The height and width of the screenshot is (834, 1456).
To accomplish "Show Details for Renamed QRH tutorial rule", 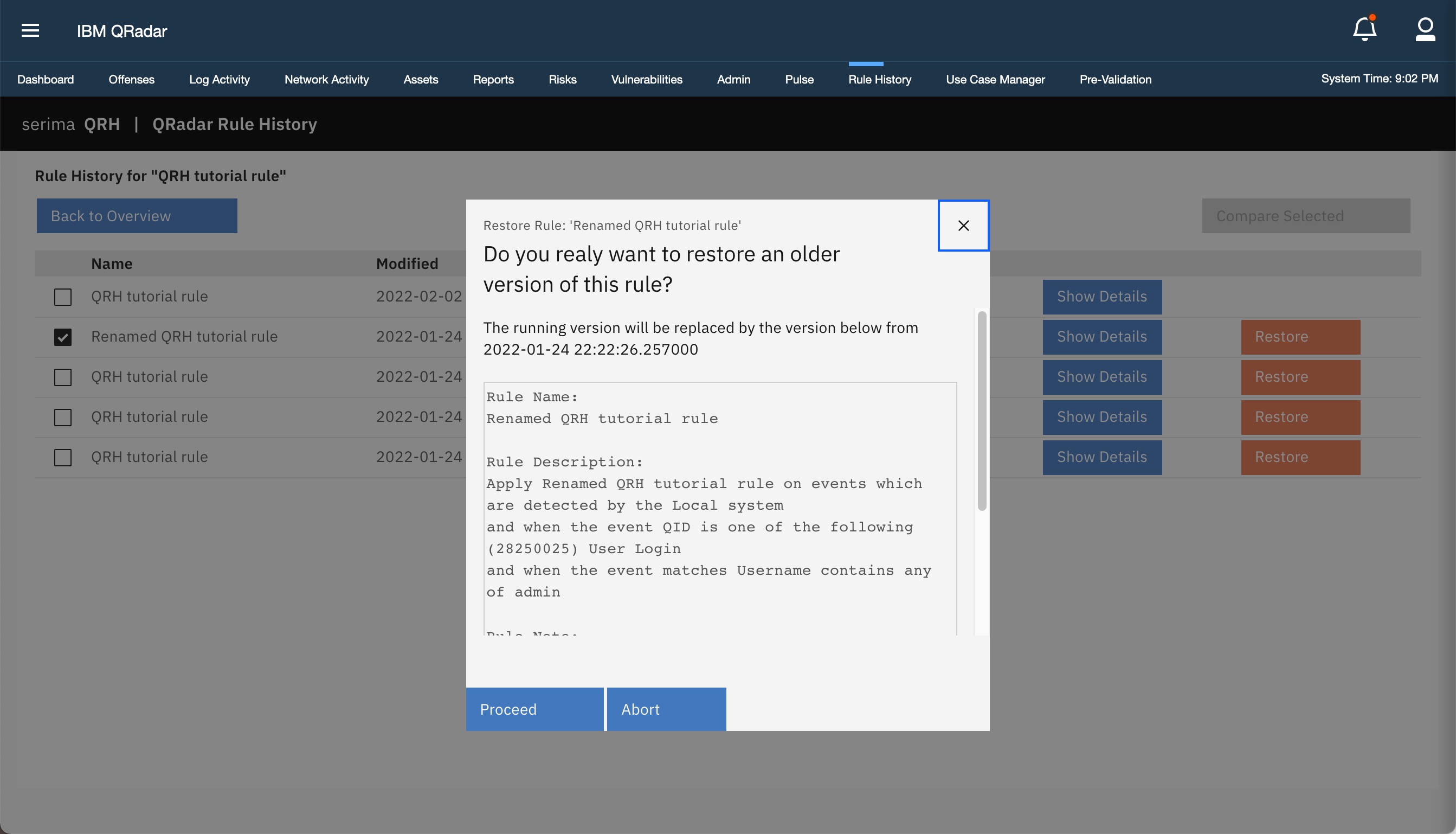I will (1102, 336).
